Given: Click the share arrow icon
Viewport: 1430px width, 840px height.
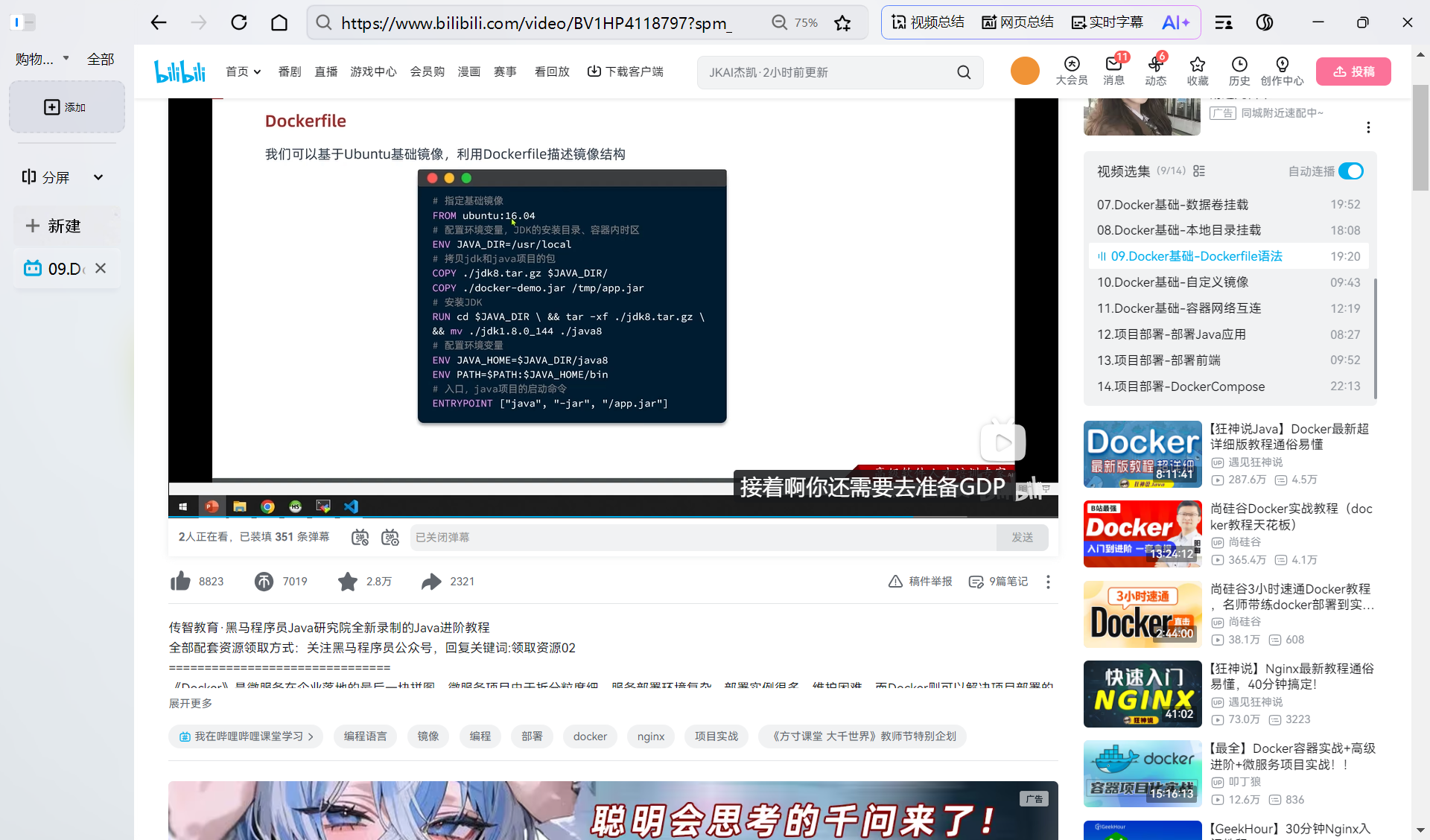Looking at the screenshot, I should coord(431,581).
